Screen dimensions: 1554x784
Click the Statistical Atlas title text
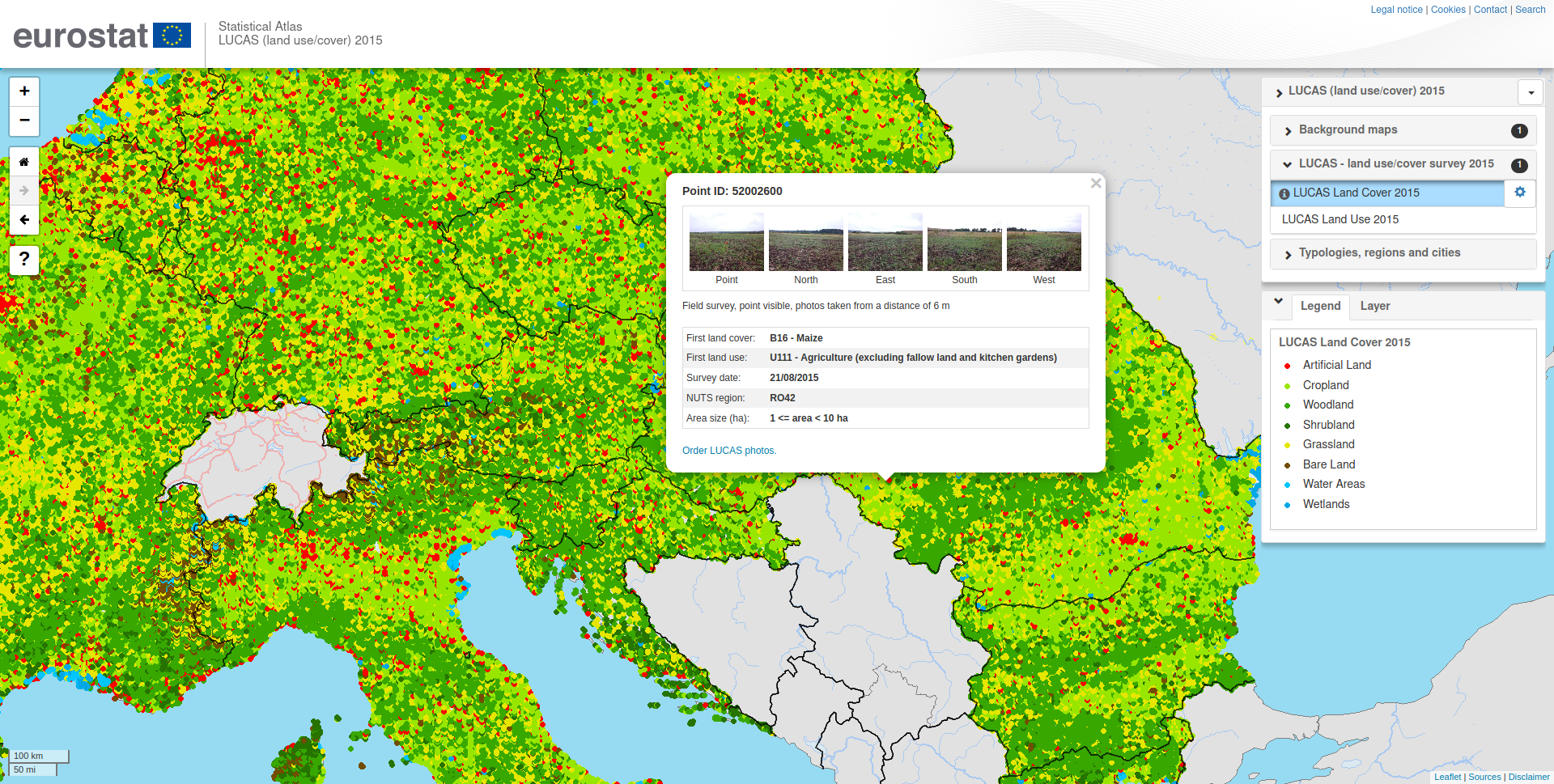click(x=260, y=27)
